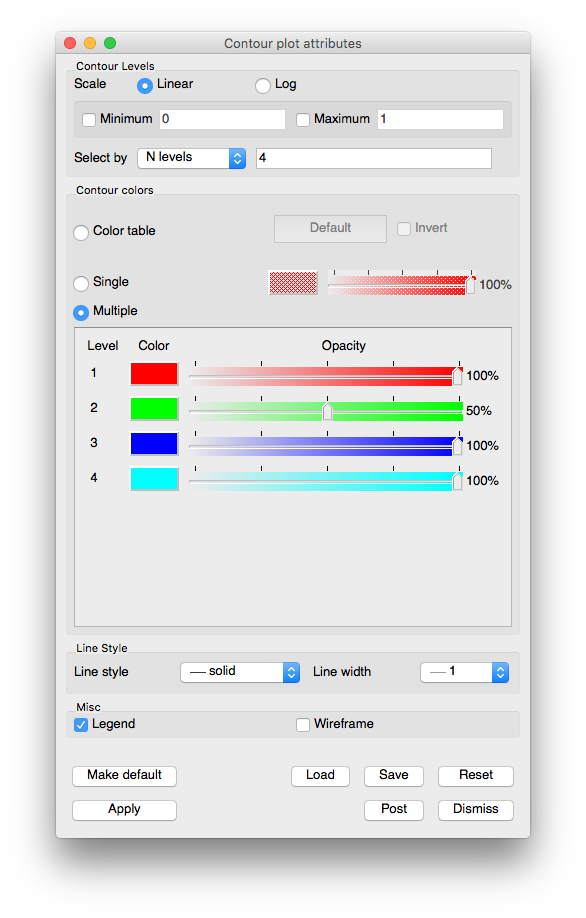Choose the Single color radio option
The width and height of the screenshot is (586, 918).
[x=81, y=283]
